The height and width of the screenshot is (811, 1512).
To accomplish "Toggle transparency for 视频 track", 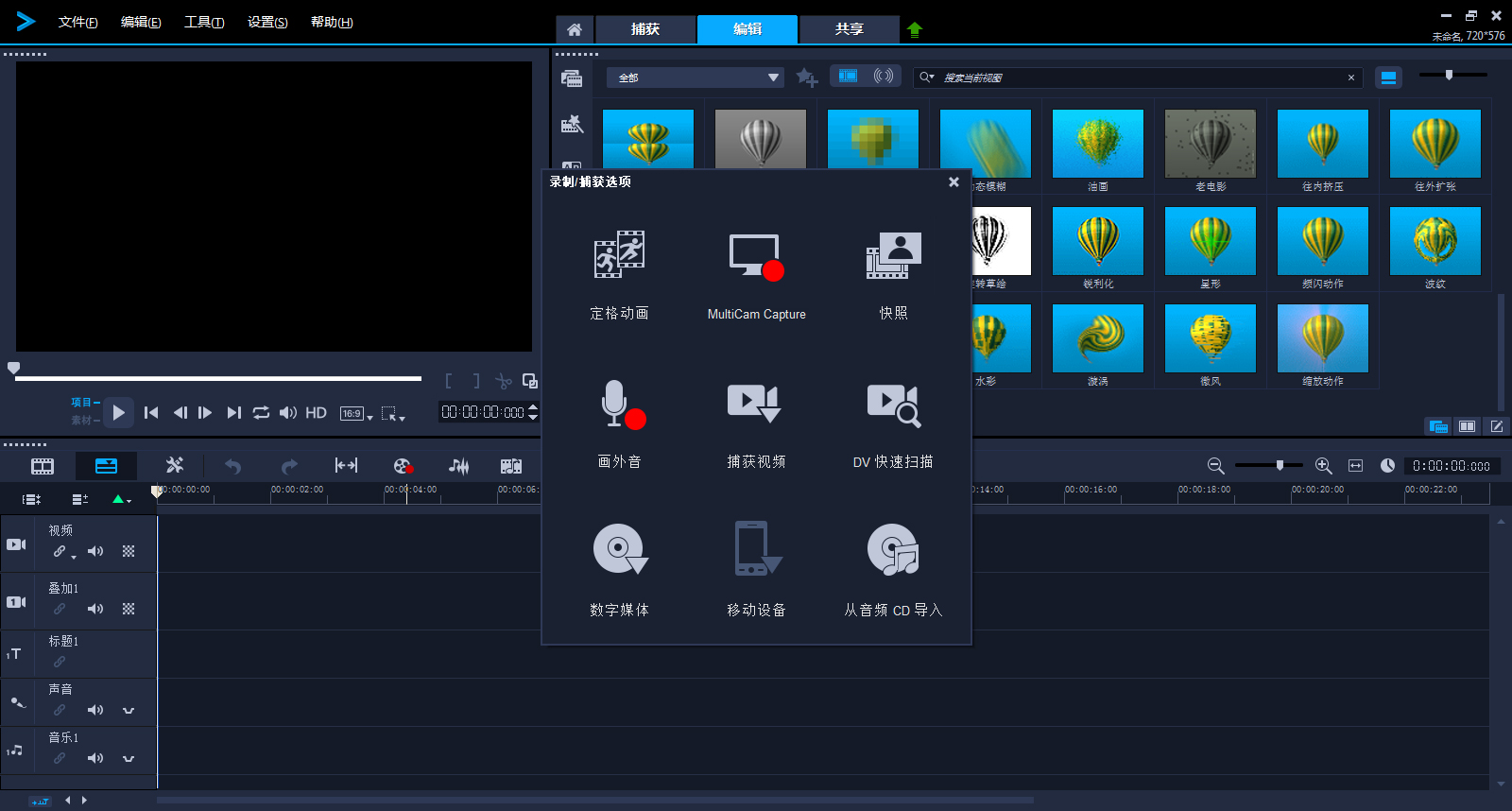I will [x=129, y=551].
